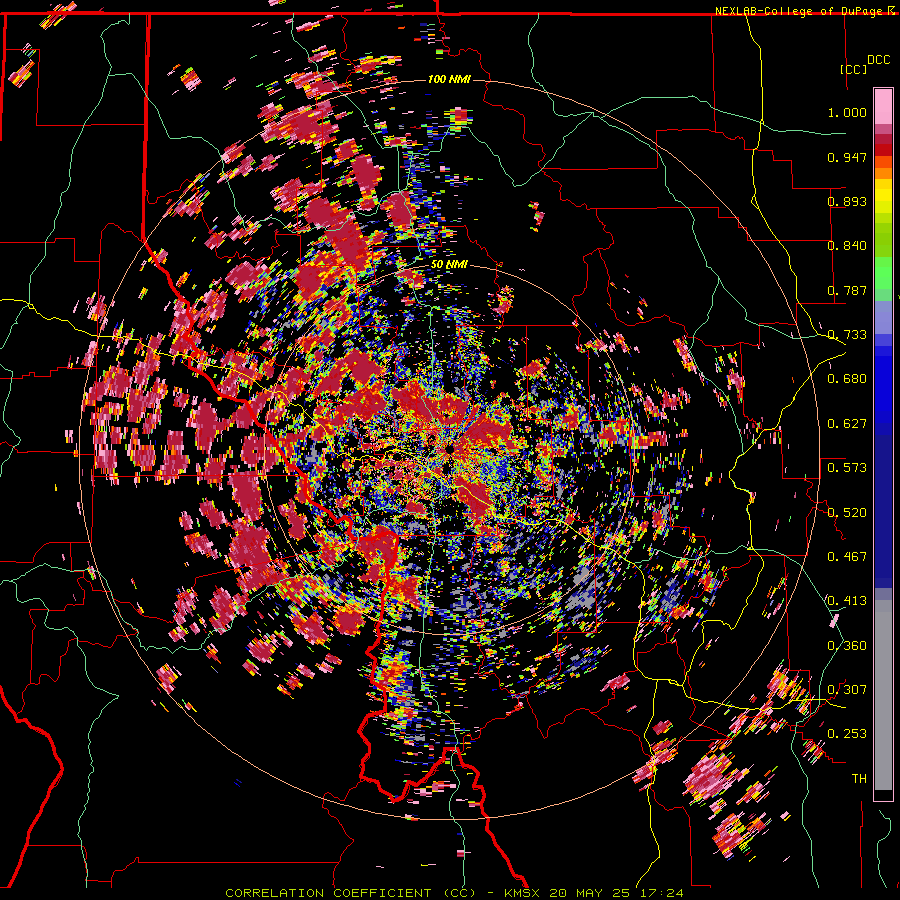
Task: Select the 0.307 scale value
Action: coord(847,690)
